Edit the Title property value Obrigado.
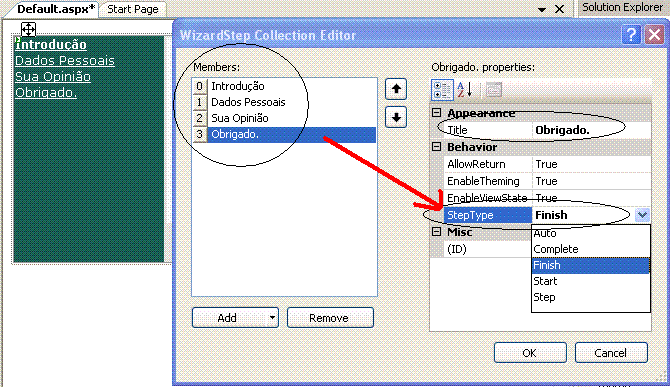Screen dimensions: 670x387 point(592,130)
